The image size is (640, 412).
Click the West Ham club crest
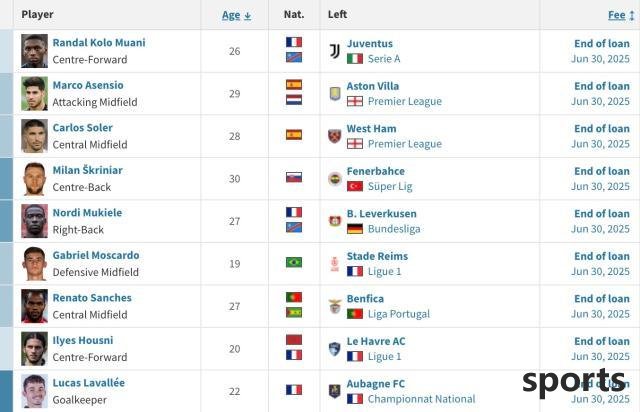pos(335,136)
